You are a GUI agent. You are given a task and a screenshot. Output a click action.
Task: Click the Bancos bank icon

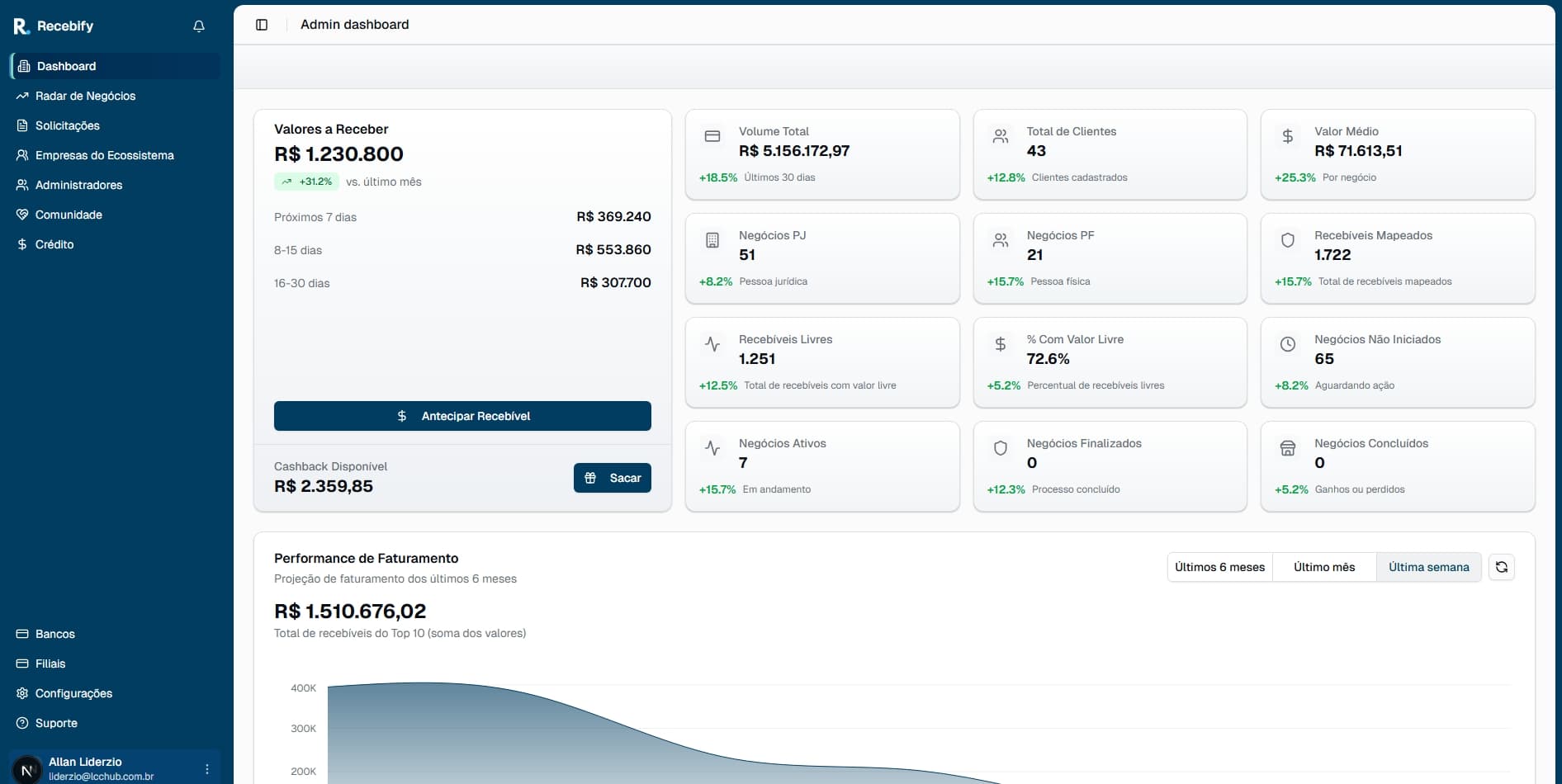click(x=21, y=634)
